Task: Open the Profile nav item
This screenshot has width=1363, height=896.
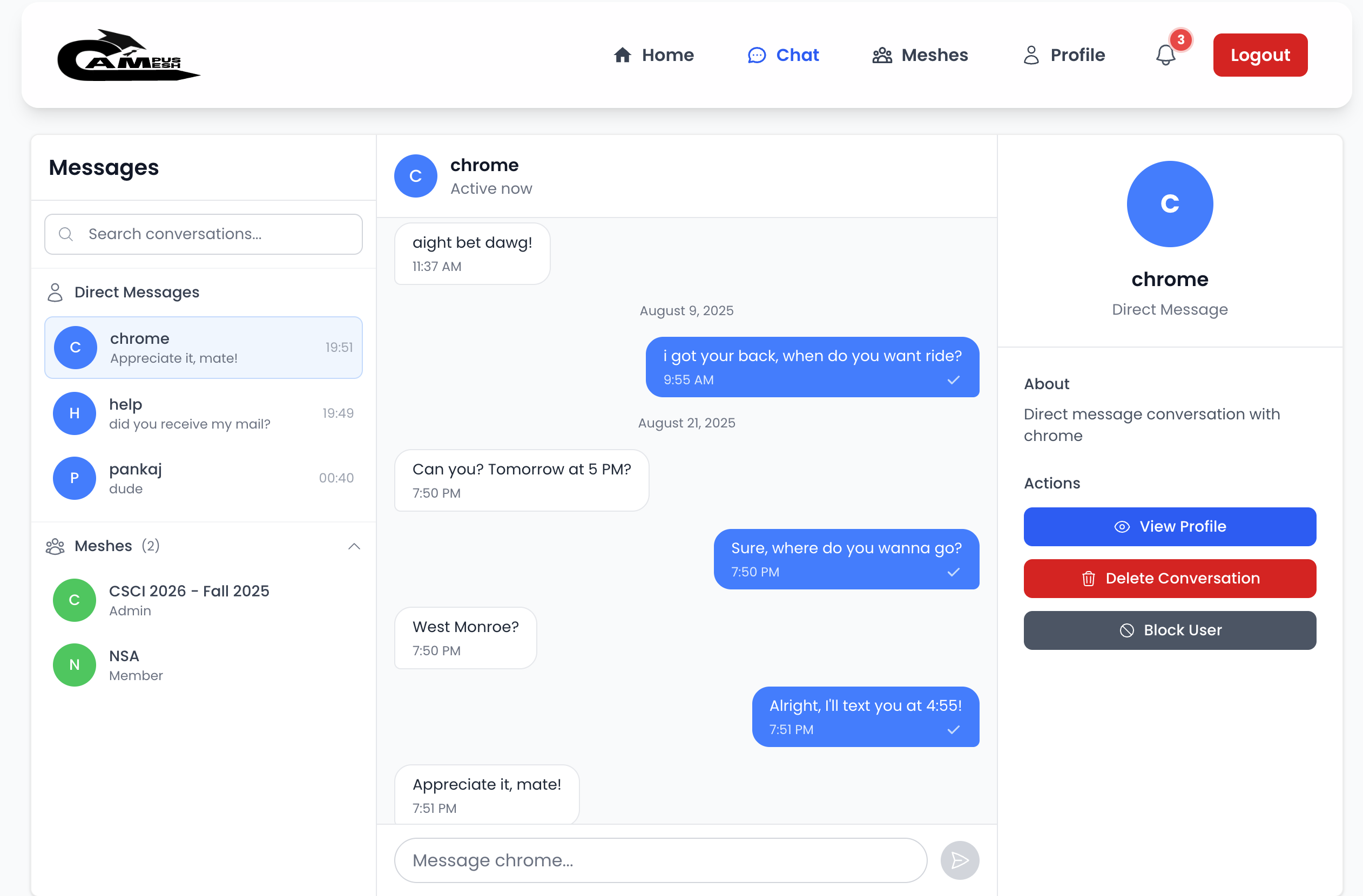Action: [1064, 55]
